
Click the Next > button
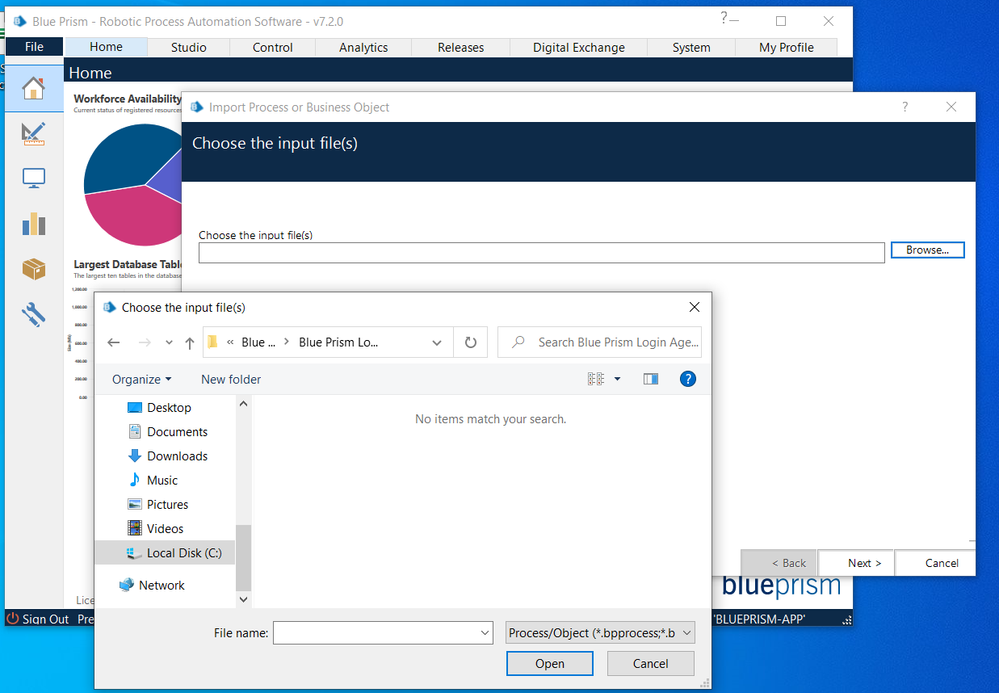(x=856, y=563)
